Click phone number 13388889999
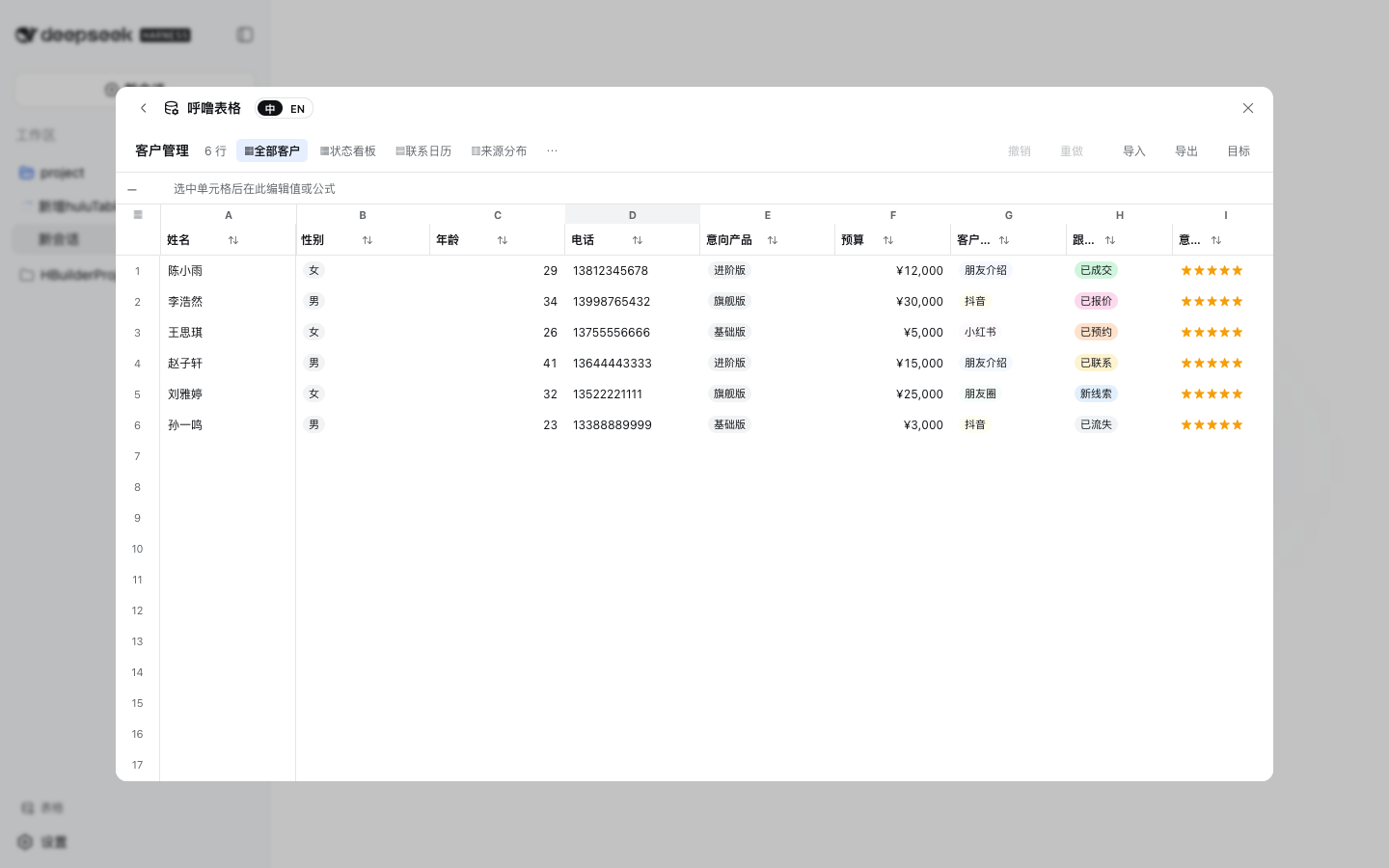 tap(613, 425)
